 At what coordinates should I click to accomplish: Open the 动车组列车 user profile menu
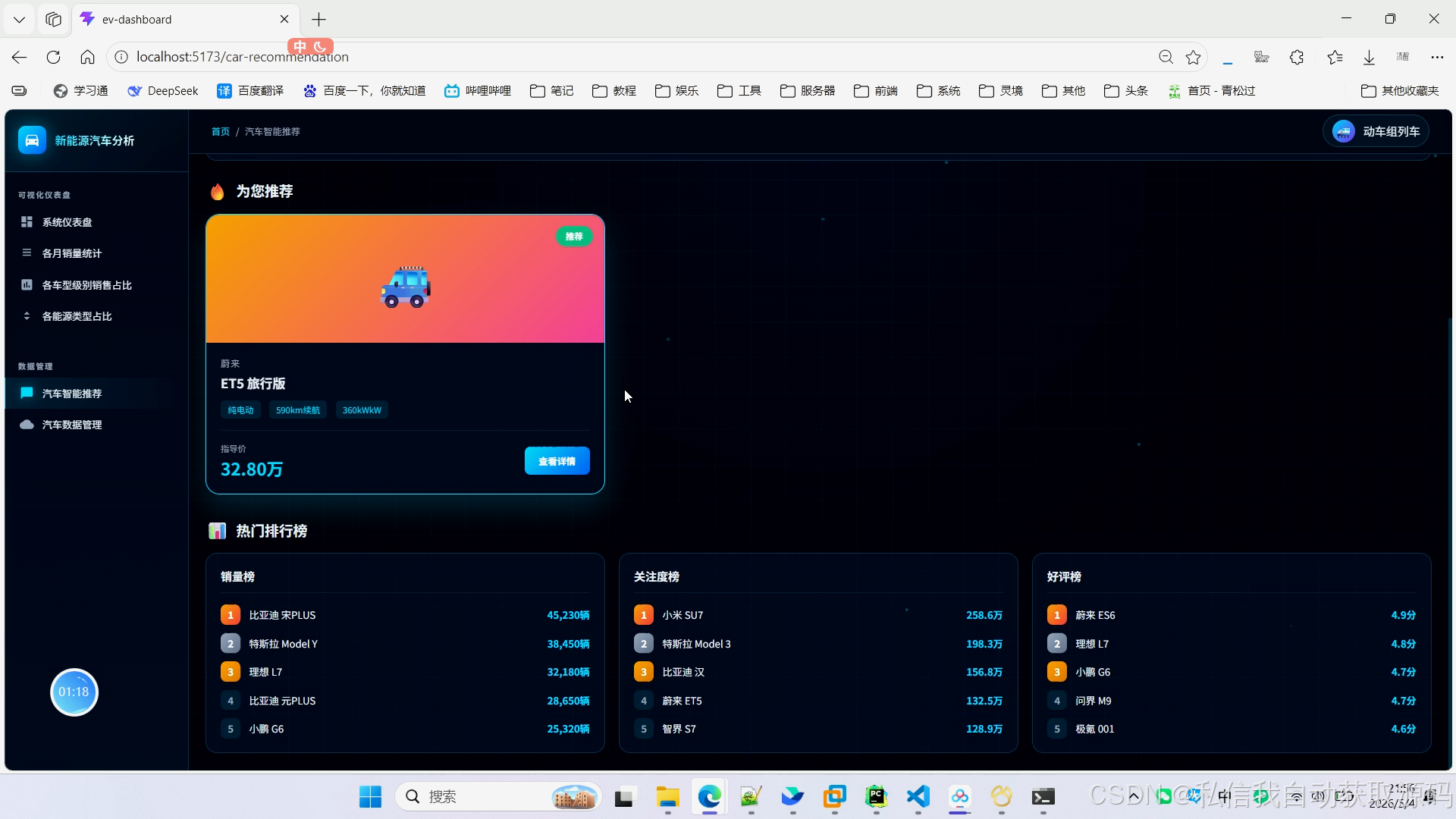coord(1376,131)
